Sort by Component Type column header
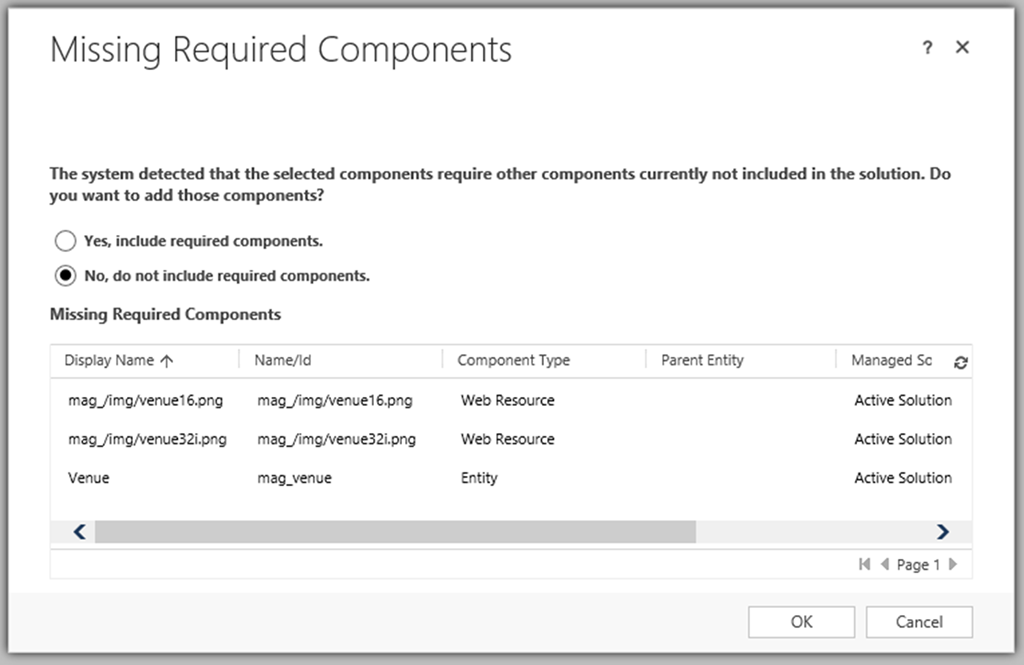 pos(513,360)
